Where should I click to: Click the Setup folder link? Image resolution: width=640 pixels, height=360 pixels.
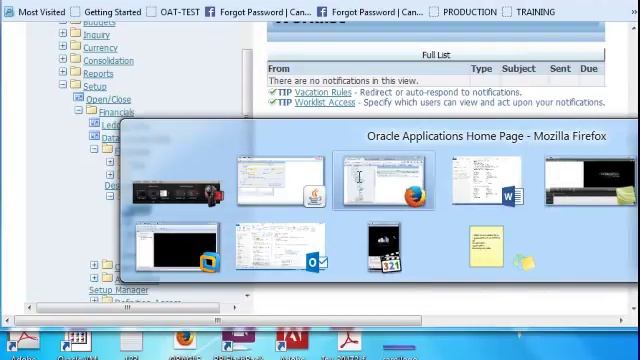click(95, 87)
